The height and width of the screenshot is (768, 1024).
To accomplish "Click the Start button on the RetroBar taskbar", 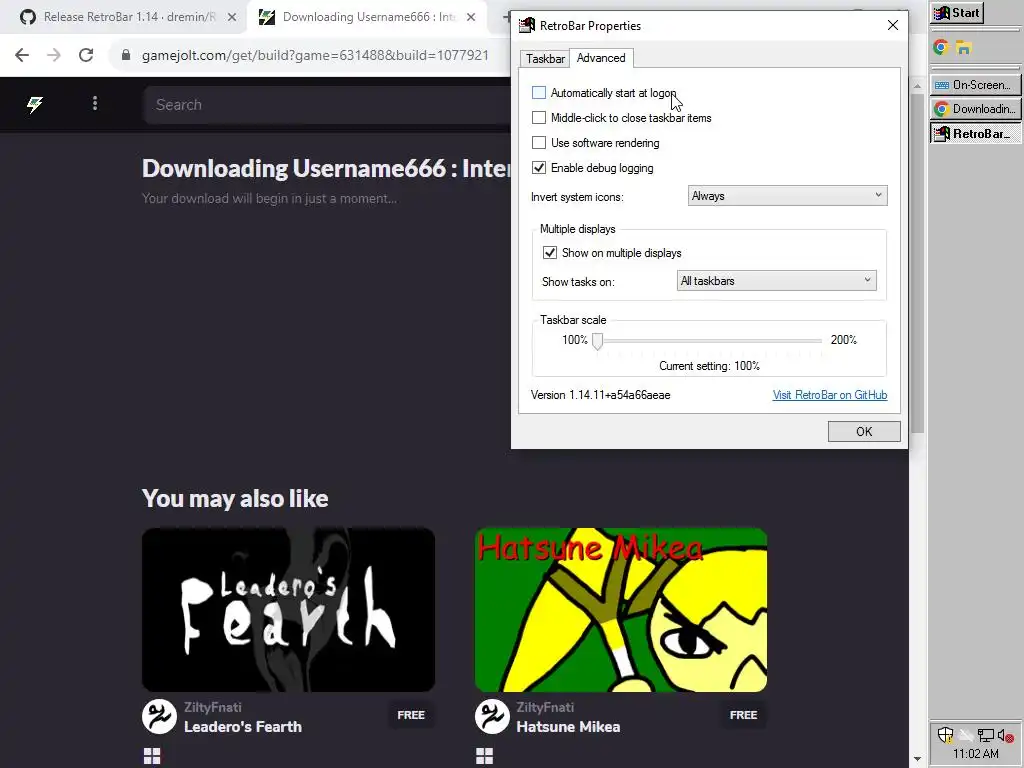I will [x=957, y=13].
